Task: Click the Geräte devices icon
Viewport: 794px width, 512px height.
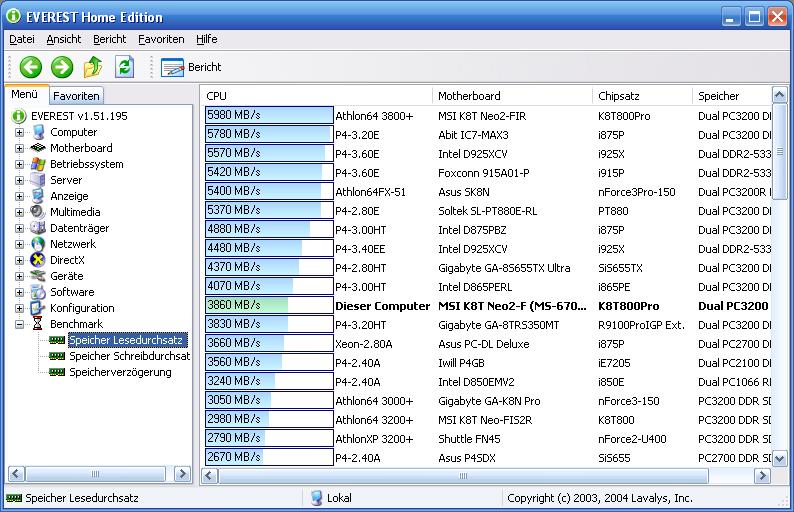Action: pos(38,276)
